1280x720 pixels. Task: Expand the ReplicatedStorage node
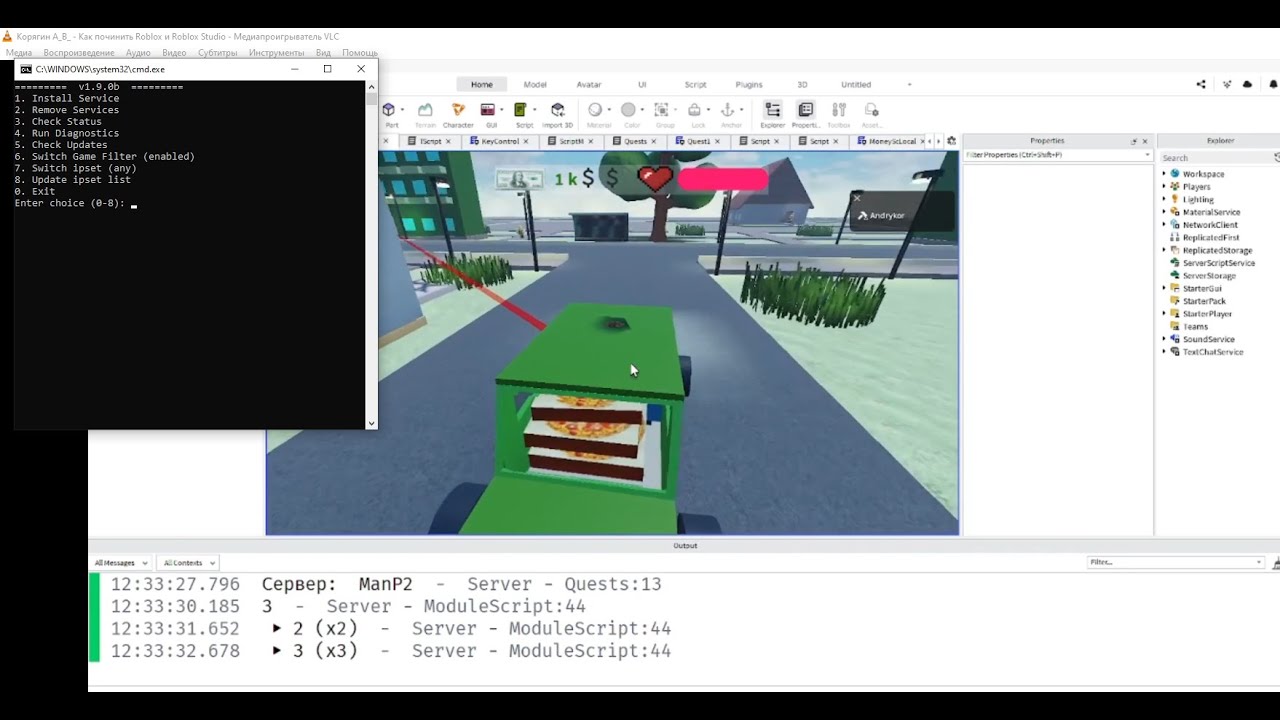tap(1164, 250)
